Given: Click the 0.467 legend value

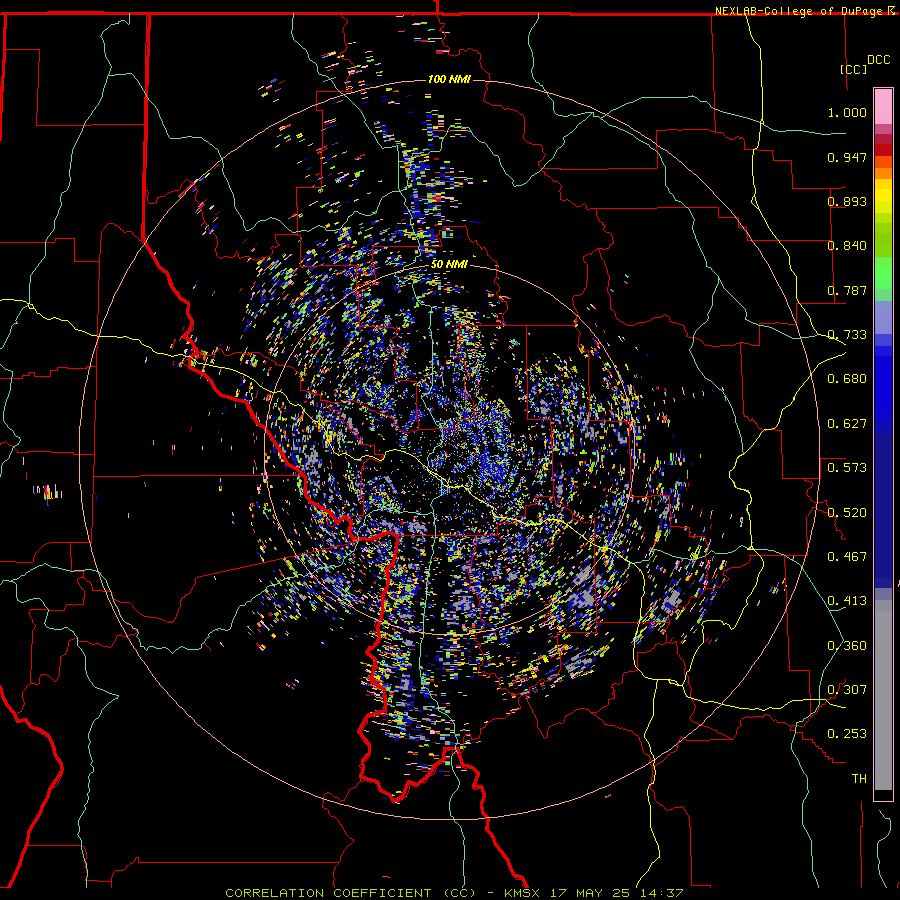Looking at the screenshot, I should [x=847, y=557].
